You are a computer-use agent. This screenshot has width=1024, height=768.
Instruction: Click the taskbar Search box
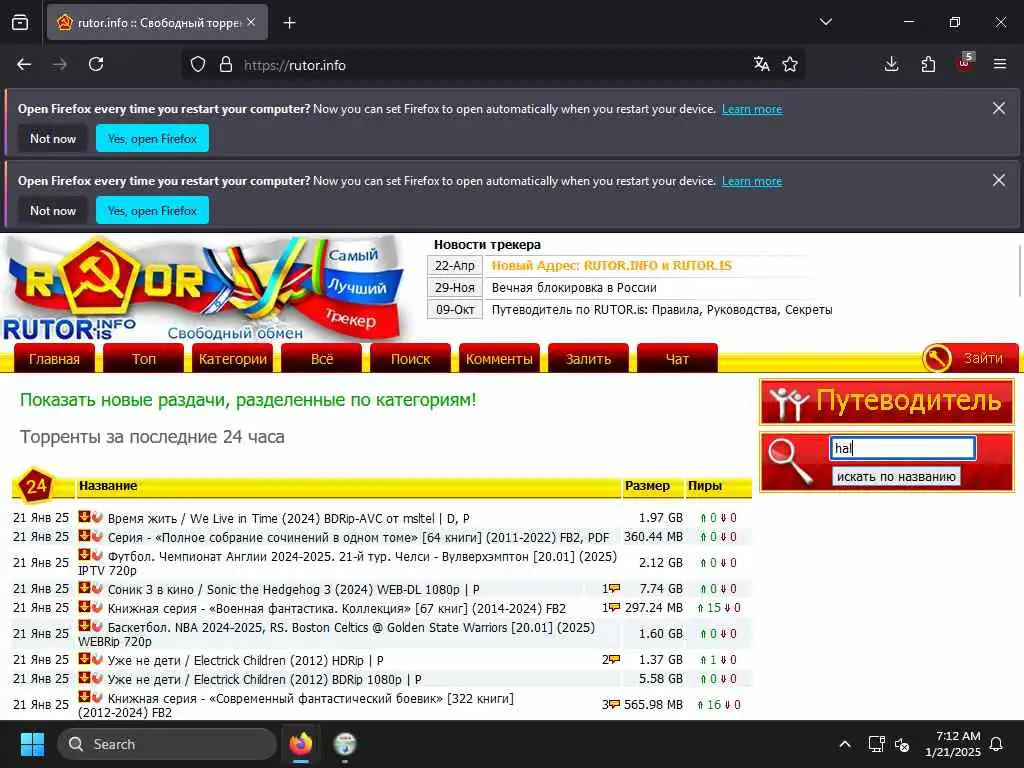[x=167, y=744]
